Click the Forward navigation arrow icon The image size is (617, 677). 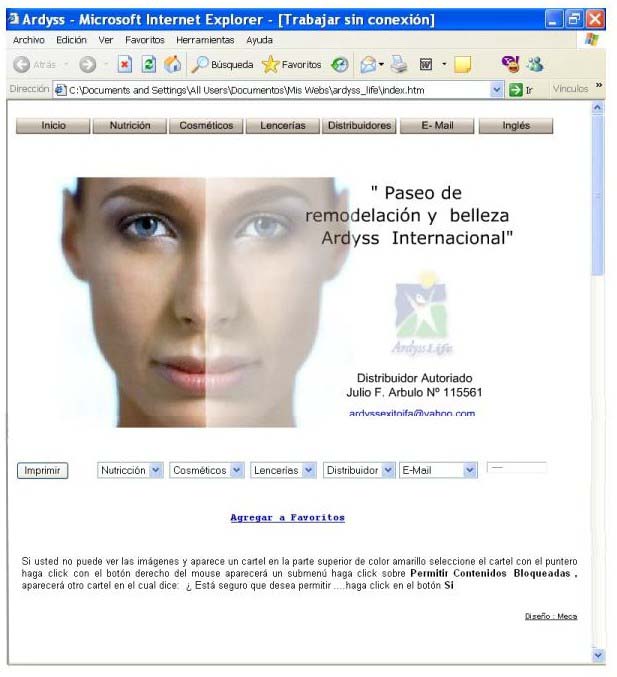click(x=87, y=65)
